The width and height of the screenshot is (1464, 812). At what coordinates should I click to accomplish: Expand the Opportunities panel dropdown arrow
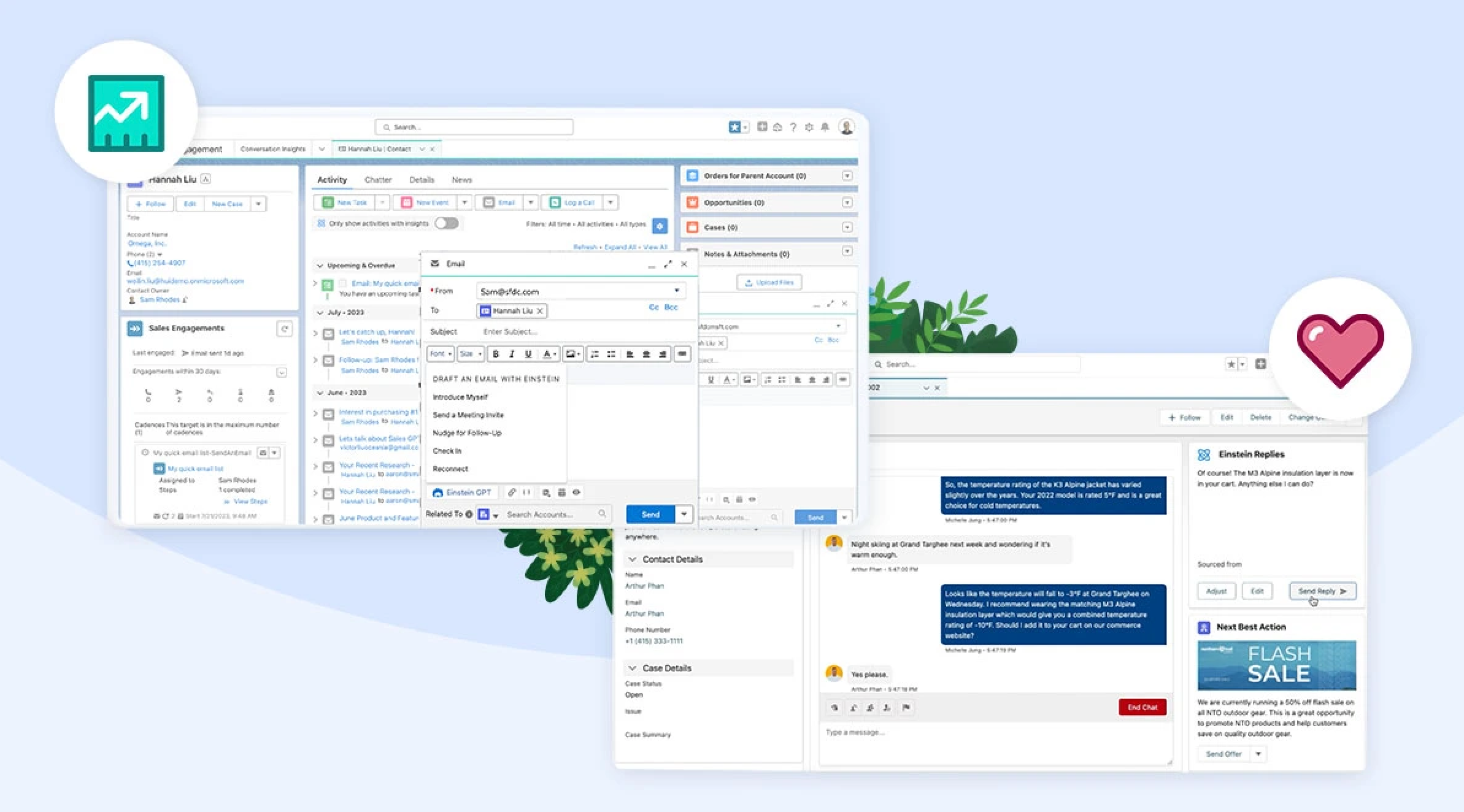847,202
